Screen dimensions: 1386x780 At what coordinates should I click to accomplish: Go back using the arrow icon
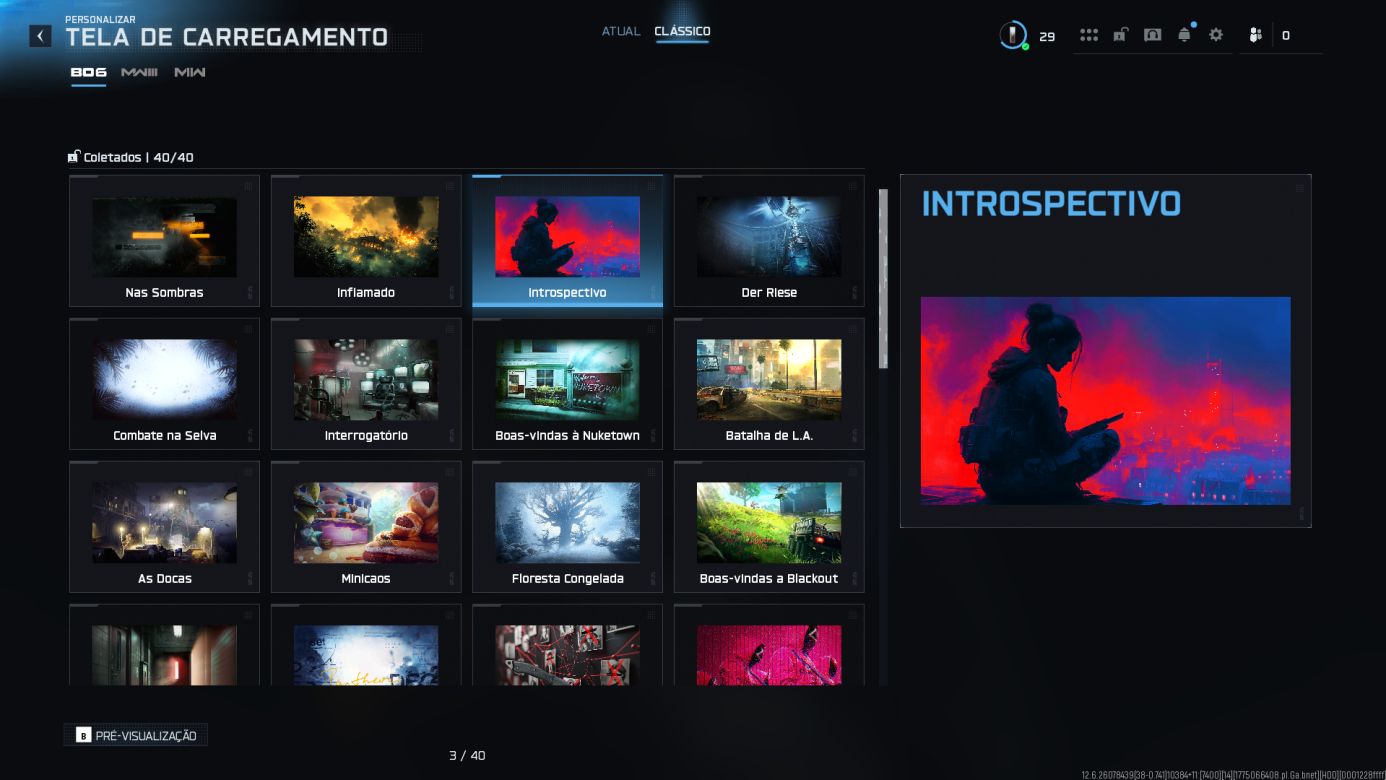40,37
